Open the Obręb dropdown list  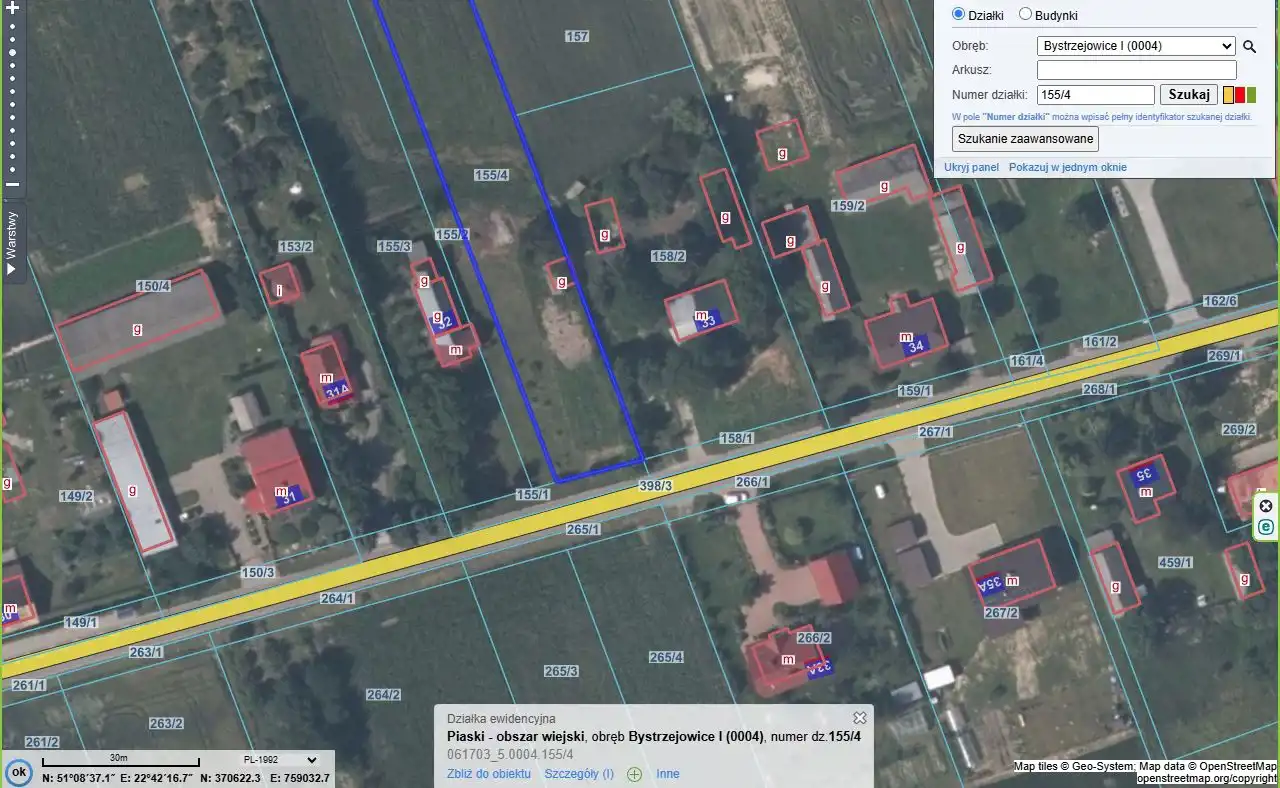[x=1136, y=46]
